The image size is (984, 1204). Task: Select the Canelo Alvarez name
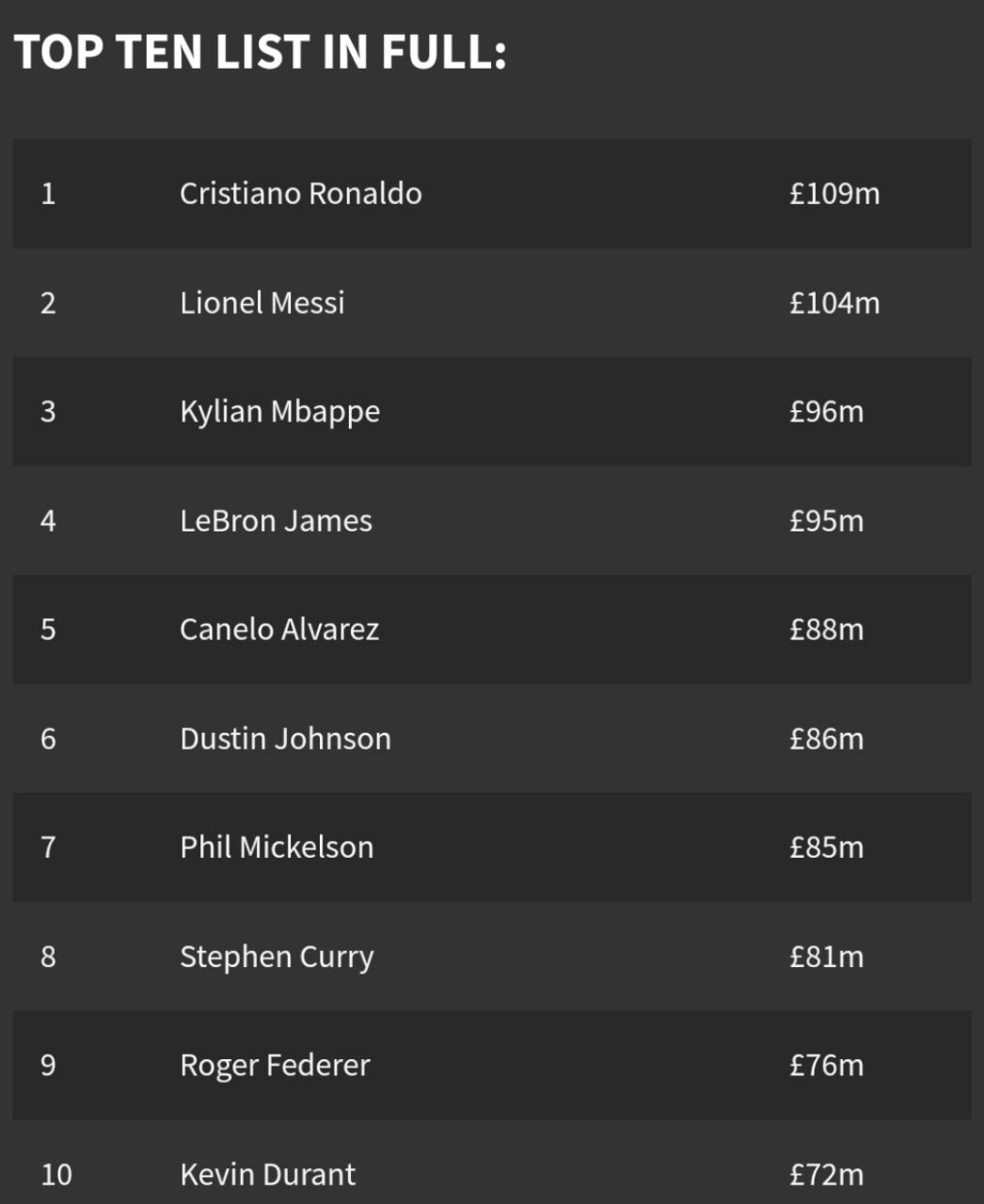pyautogui.click(x=279, y=629)
